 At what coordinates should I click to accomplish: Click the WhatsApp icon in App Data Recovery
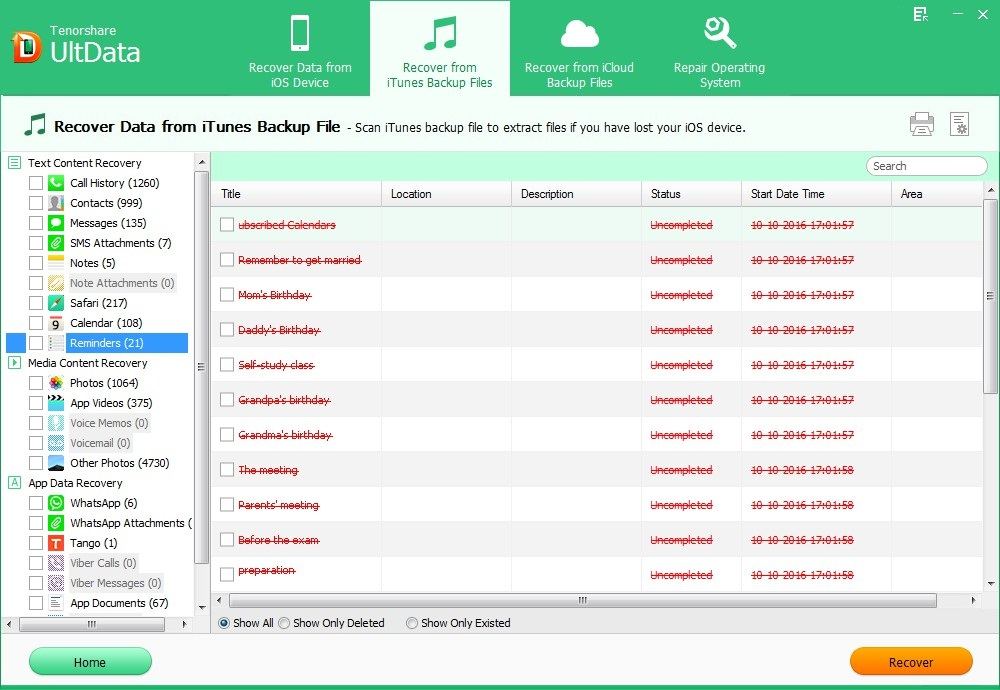coord(55,503)
